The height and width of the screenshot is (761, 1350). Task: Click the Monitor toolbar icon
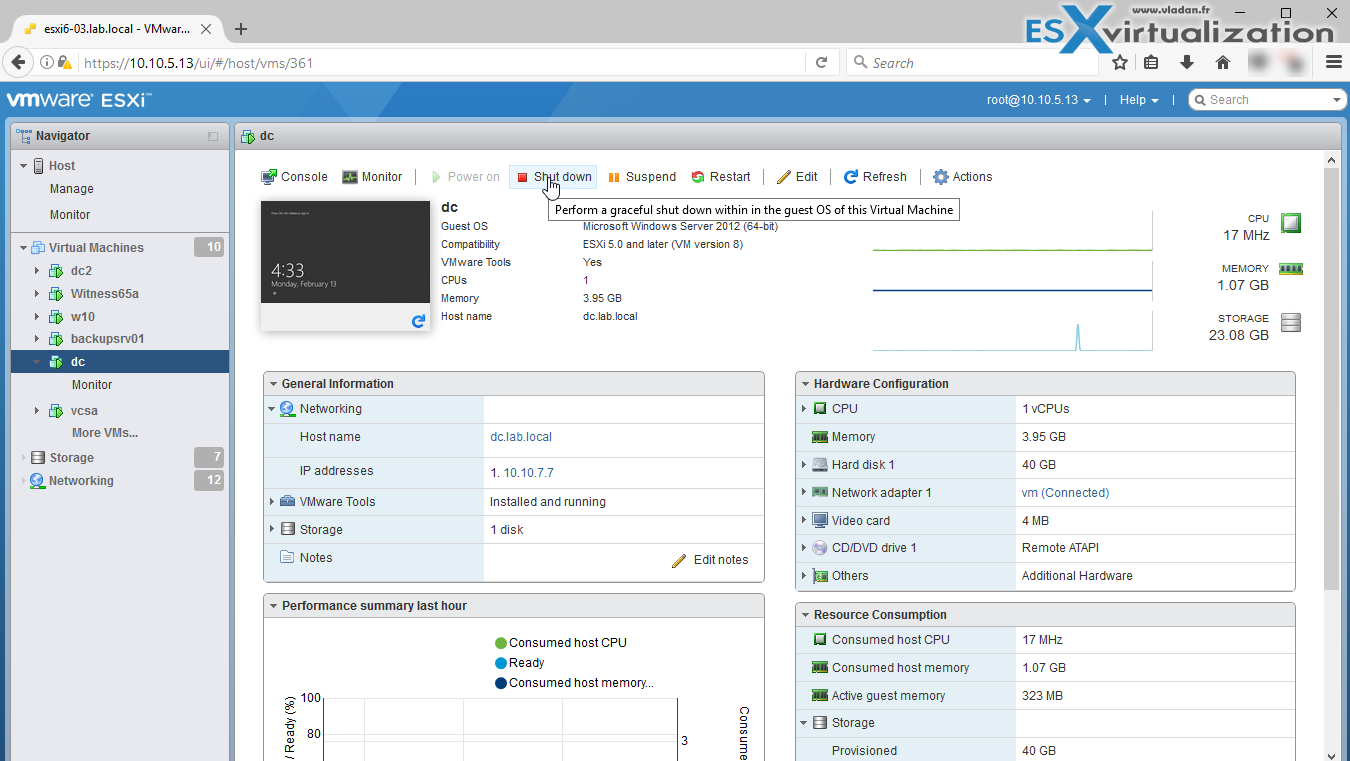click(373, 176)
